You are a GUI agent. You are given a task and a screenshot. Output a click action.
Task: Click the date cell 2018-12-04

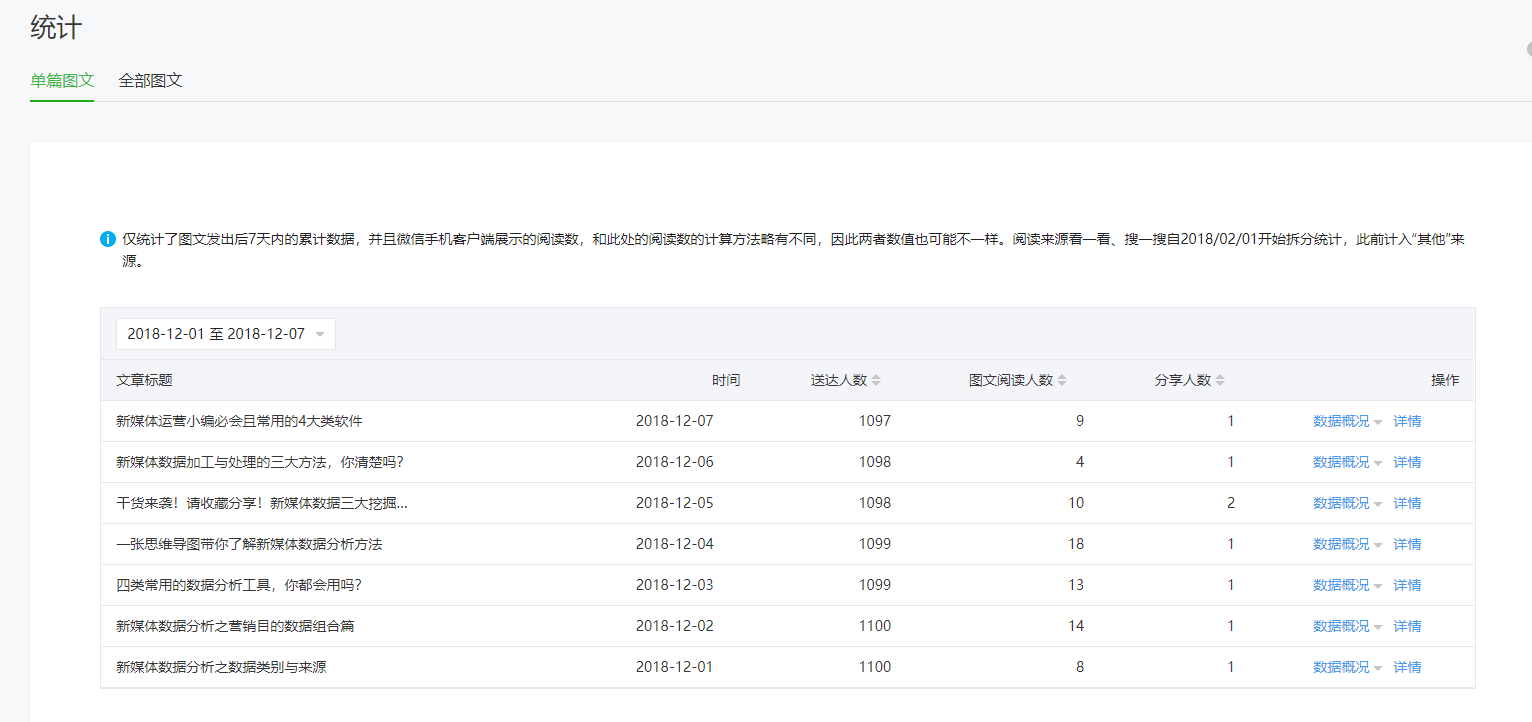coord(675,544)
